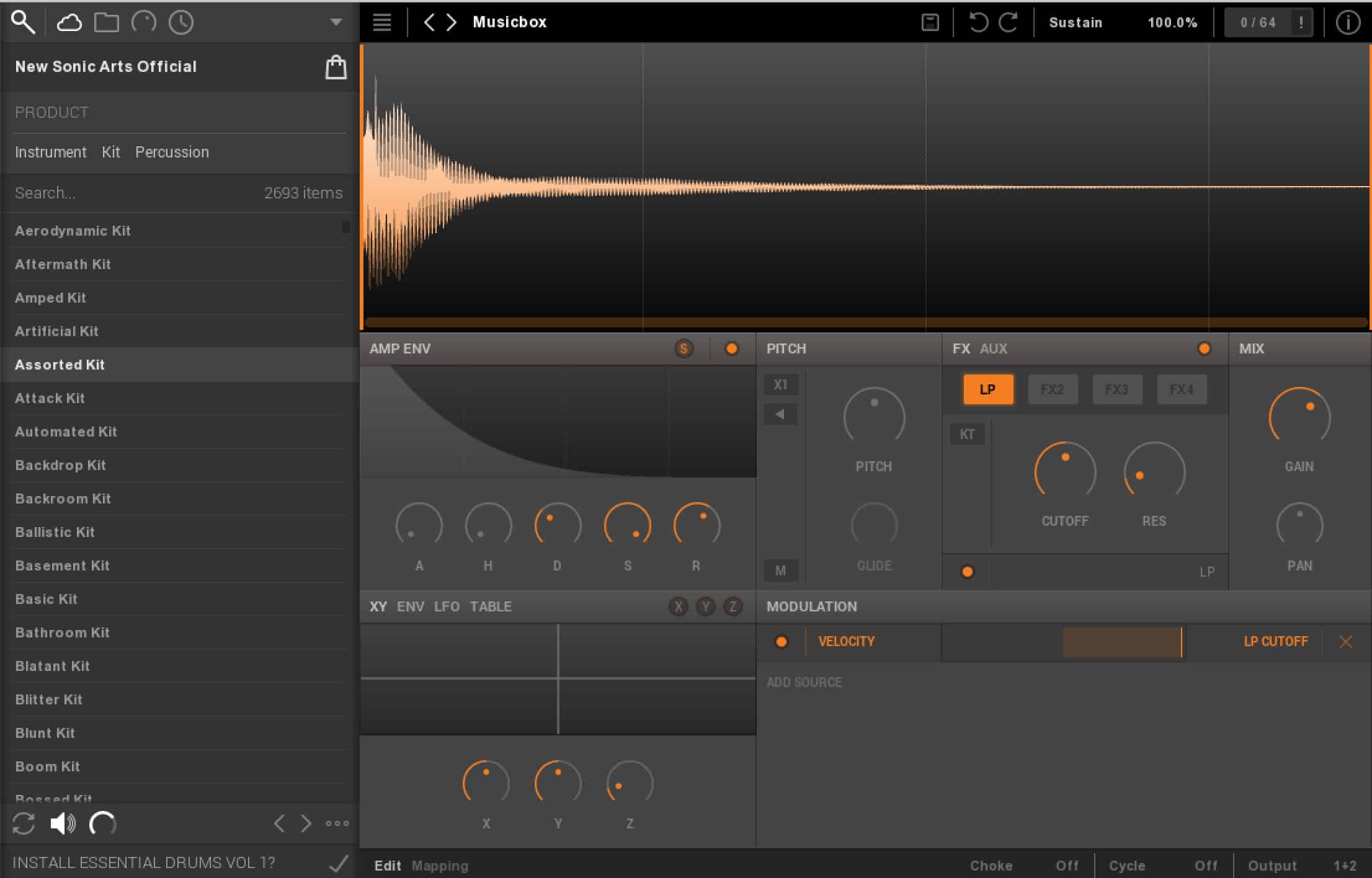
Task: Toggle the preview speaker audio icon
Action: click(63, 823)
